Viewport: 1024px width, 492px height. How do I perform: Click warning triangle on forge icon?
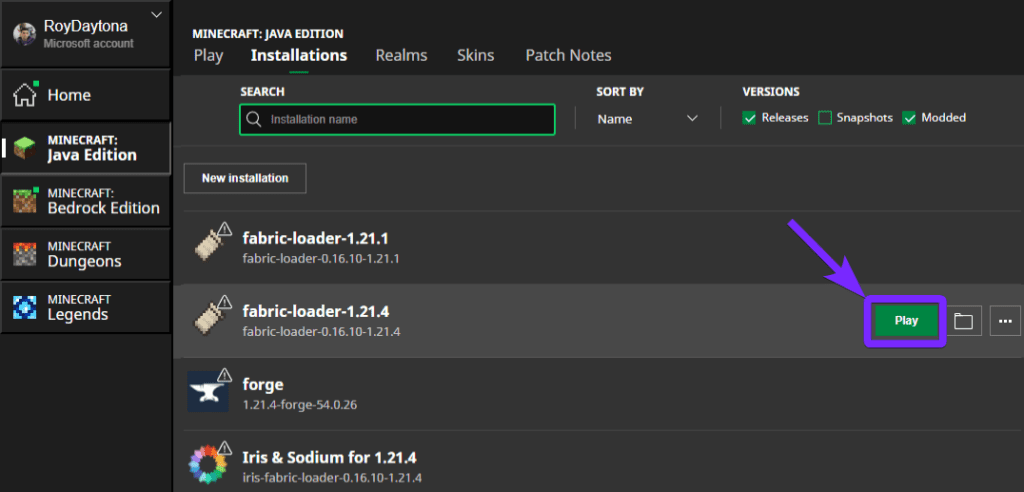pyautogui.click(x=225, y=375)
